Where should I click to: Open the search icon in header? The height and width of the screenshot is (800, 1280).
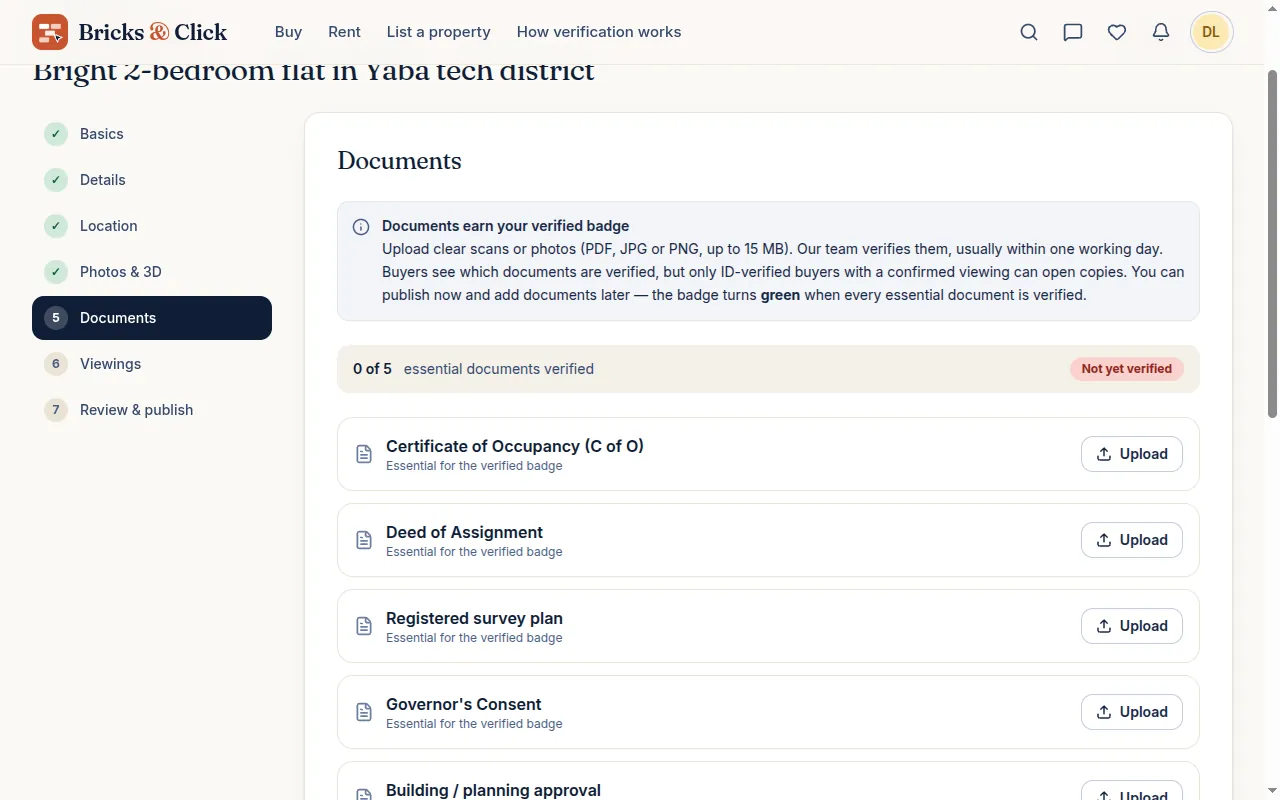pyautogui.click(x=1029, y=32)
